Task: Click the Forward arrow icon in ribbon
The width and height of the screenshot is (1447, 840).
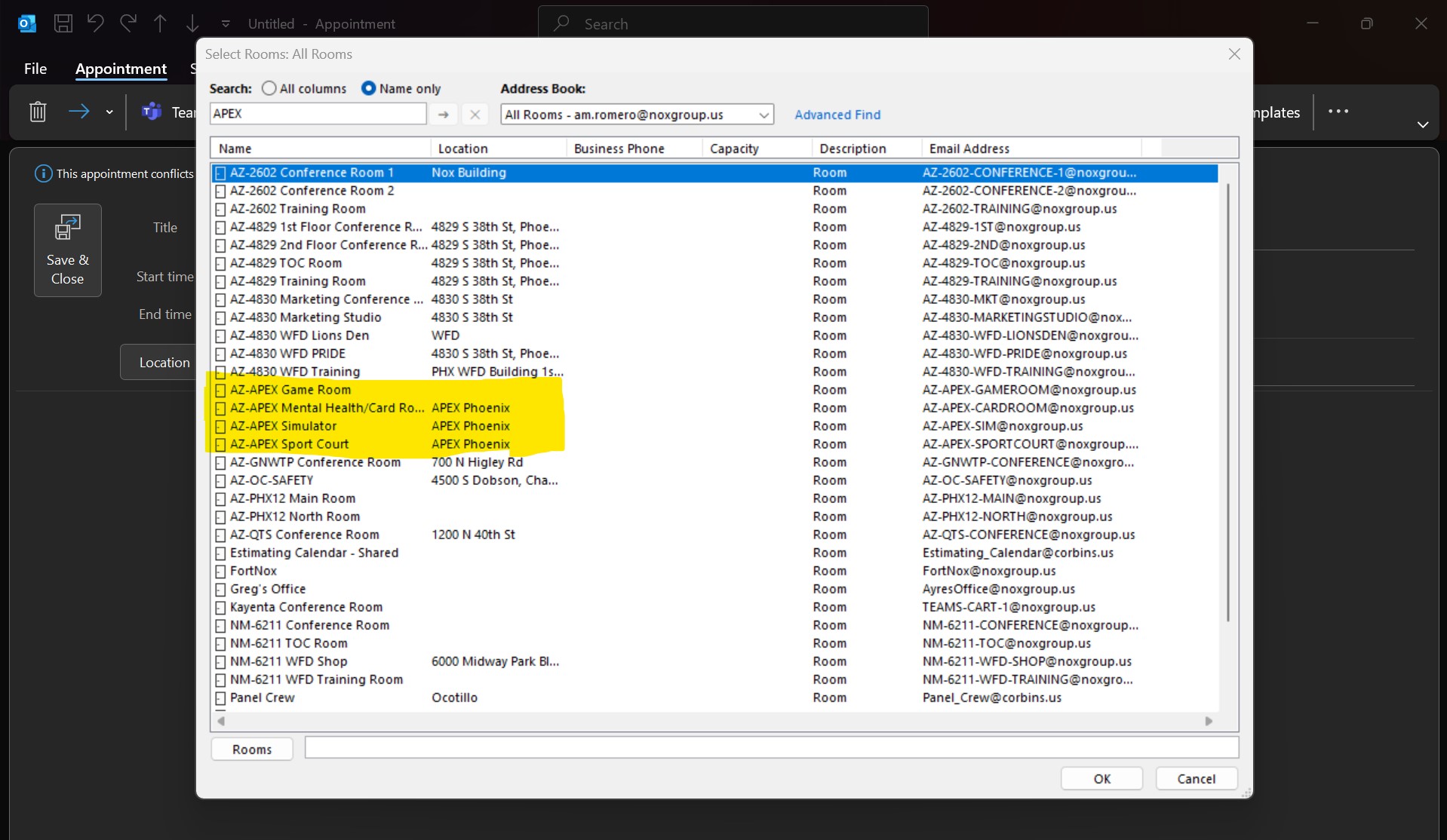Action: click(x=79, y=112)
